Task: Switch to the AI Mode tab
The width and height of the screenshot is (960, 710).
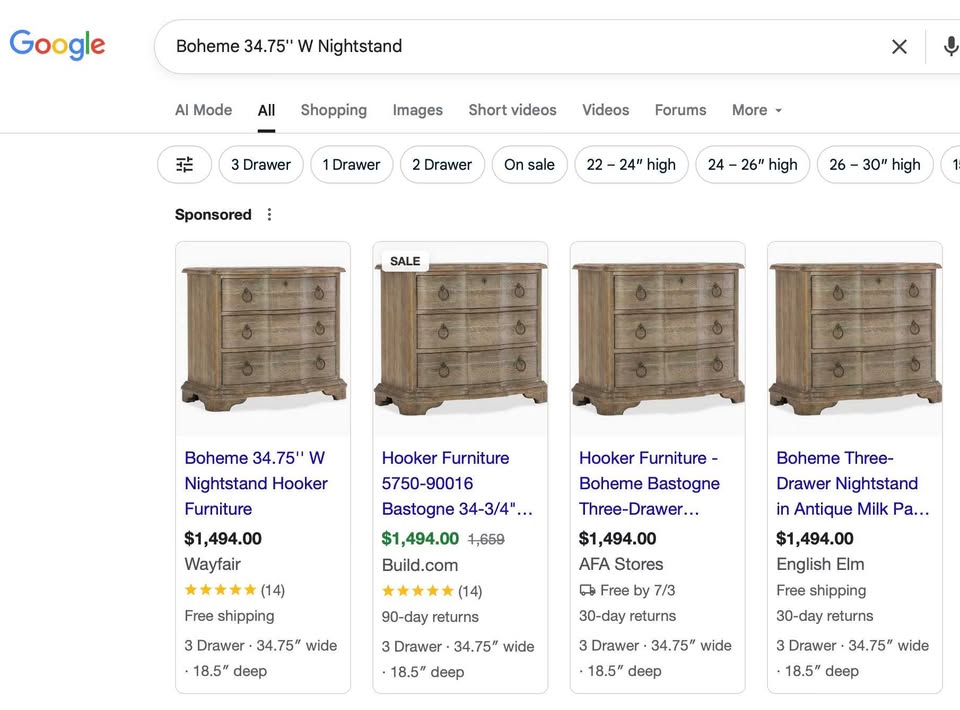Action: click(x=203, y=110)
